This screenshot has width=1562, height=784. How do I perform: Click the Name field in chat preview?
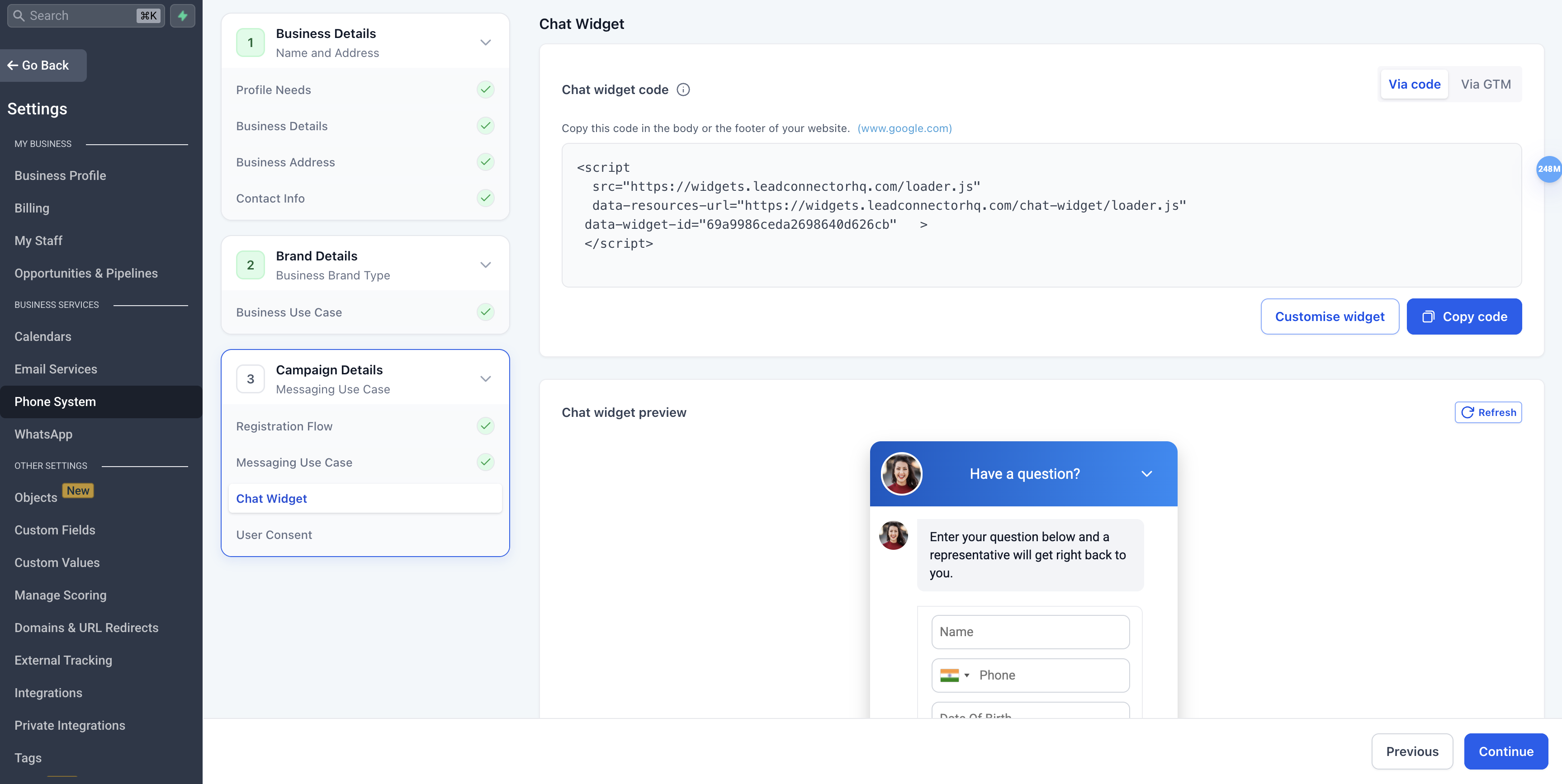(1030, 632)
